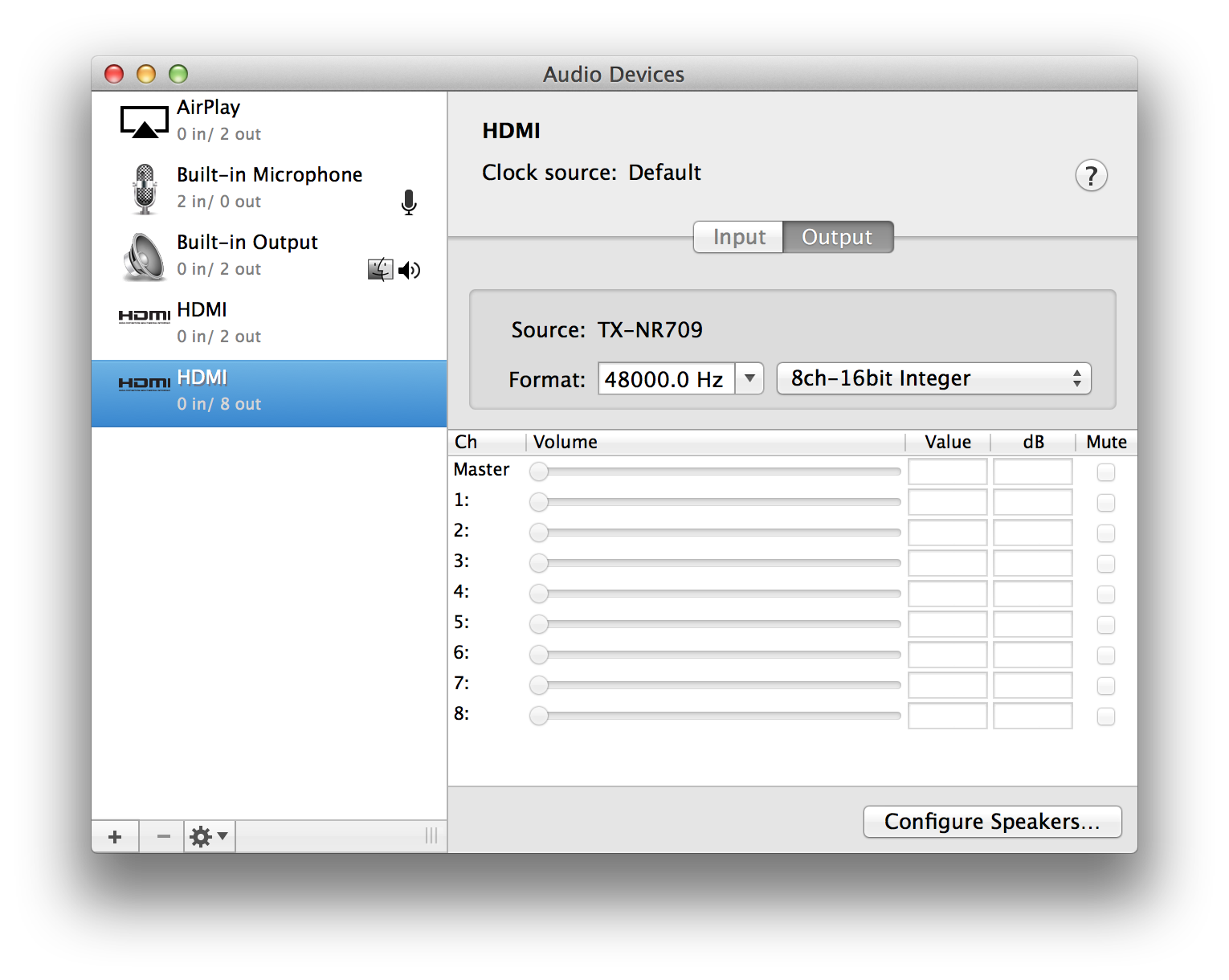Mute channel 5
Screen dimensions: 1229x980
point(1106,625)
